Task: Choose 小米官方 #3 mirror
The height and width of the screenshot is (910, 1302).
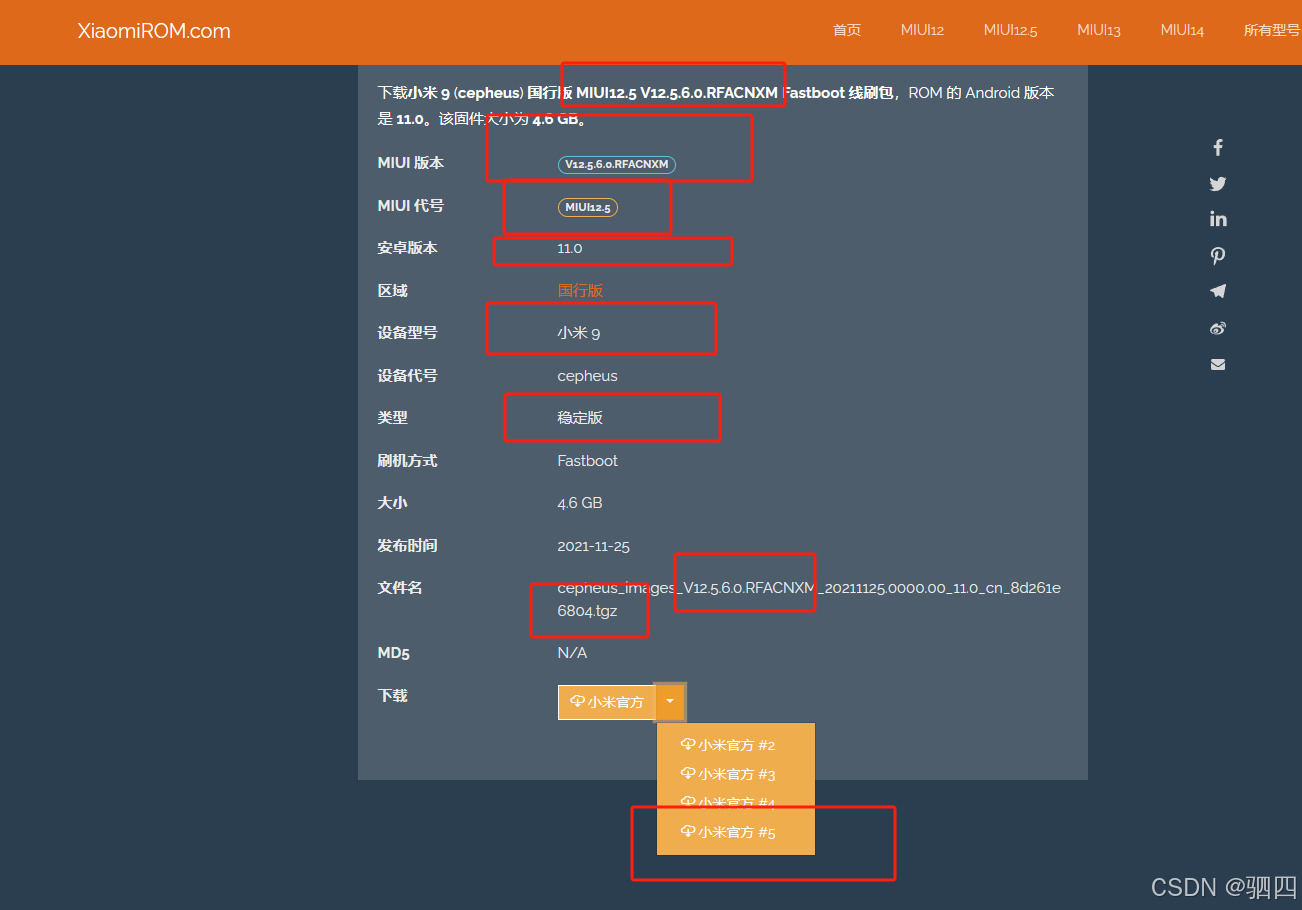Action: click(x=736, y=774)
